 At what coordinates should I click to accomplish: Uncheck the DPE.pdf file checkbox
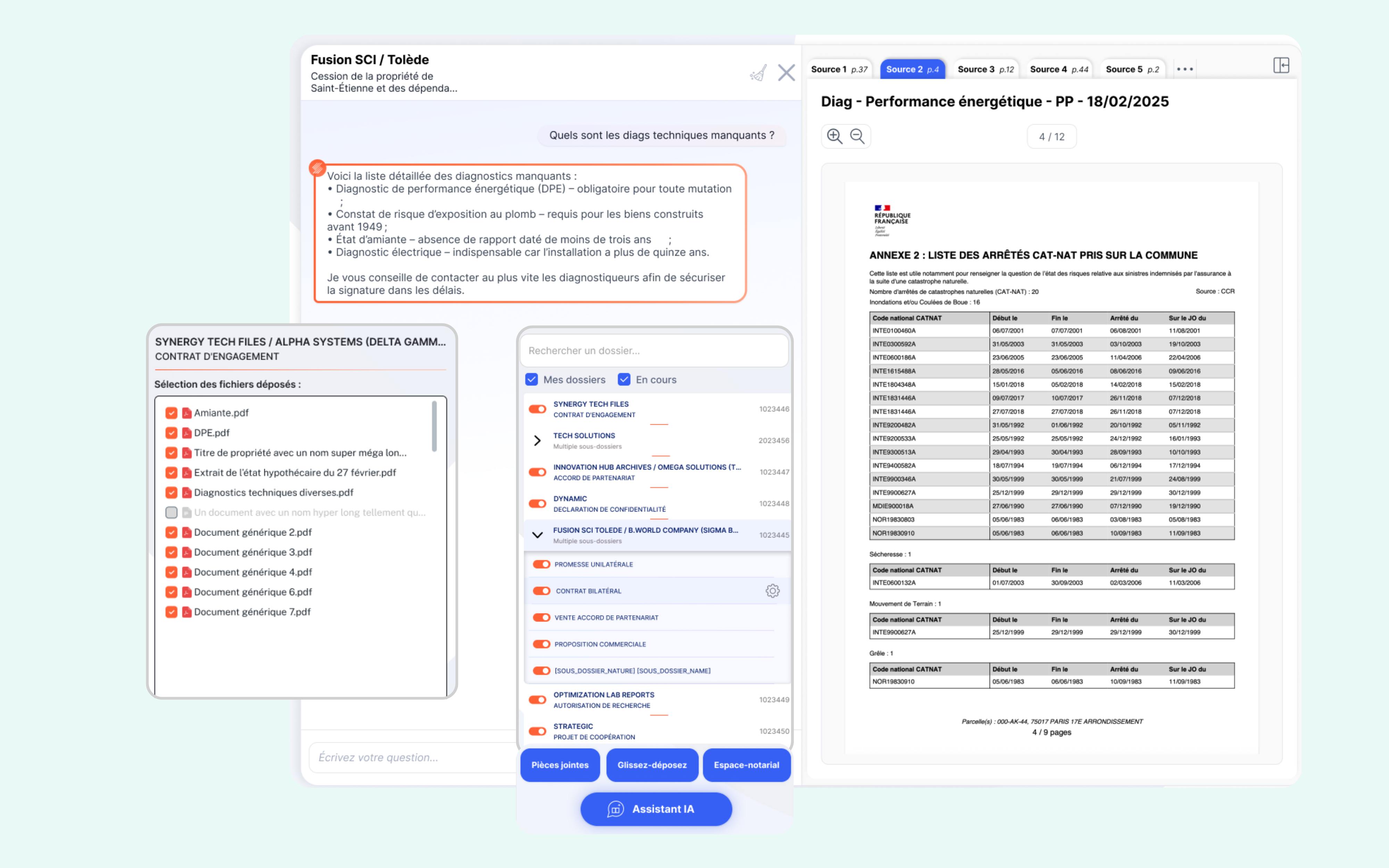pyautogui.click(x=171, y=433)
